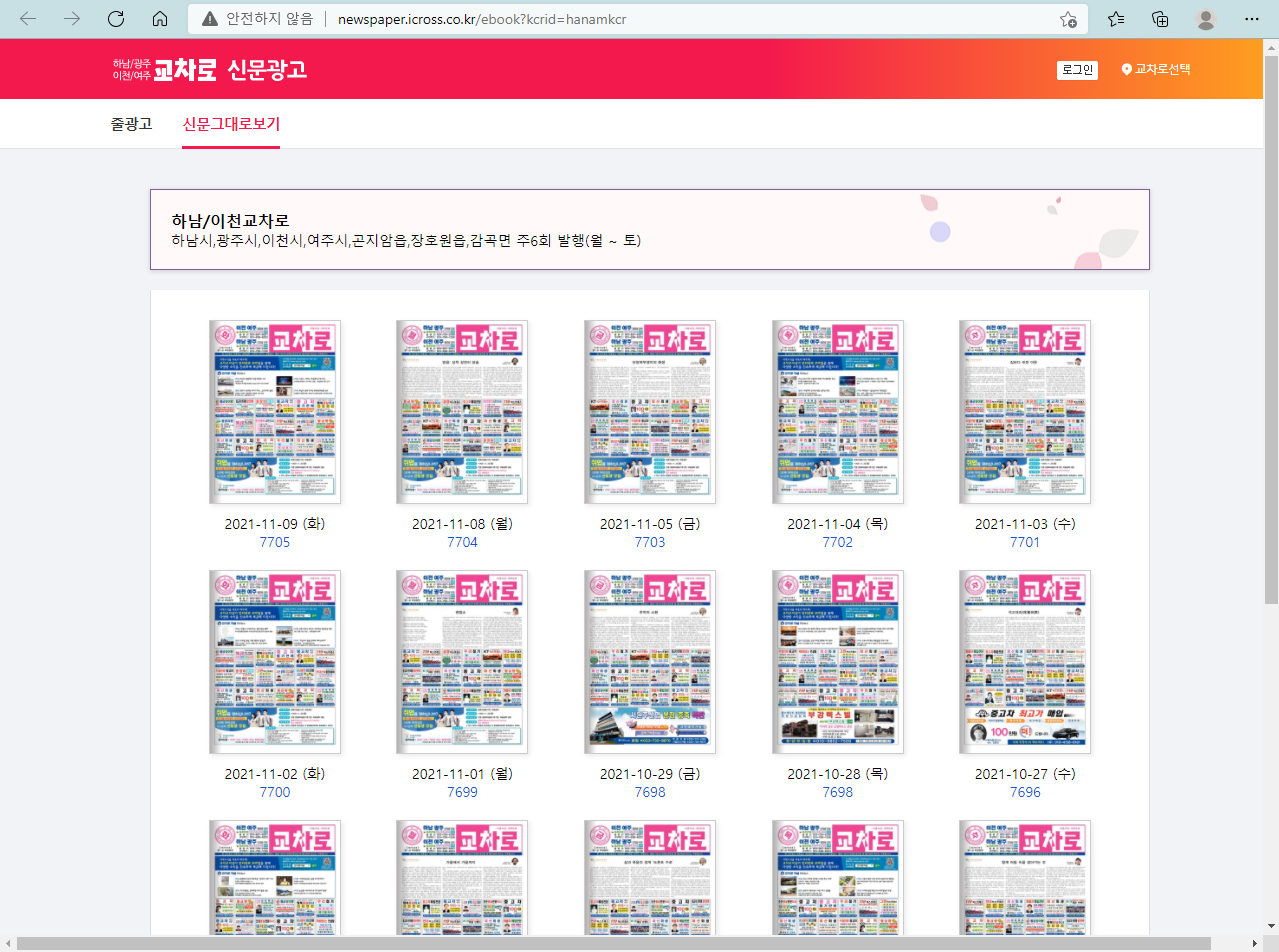Click the date label 2021-11-05 (금)

click(650, 524)
